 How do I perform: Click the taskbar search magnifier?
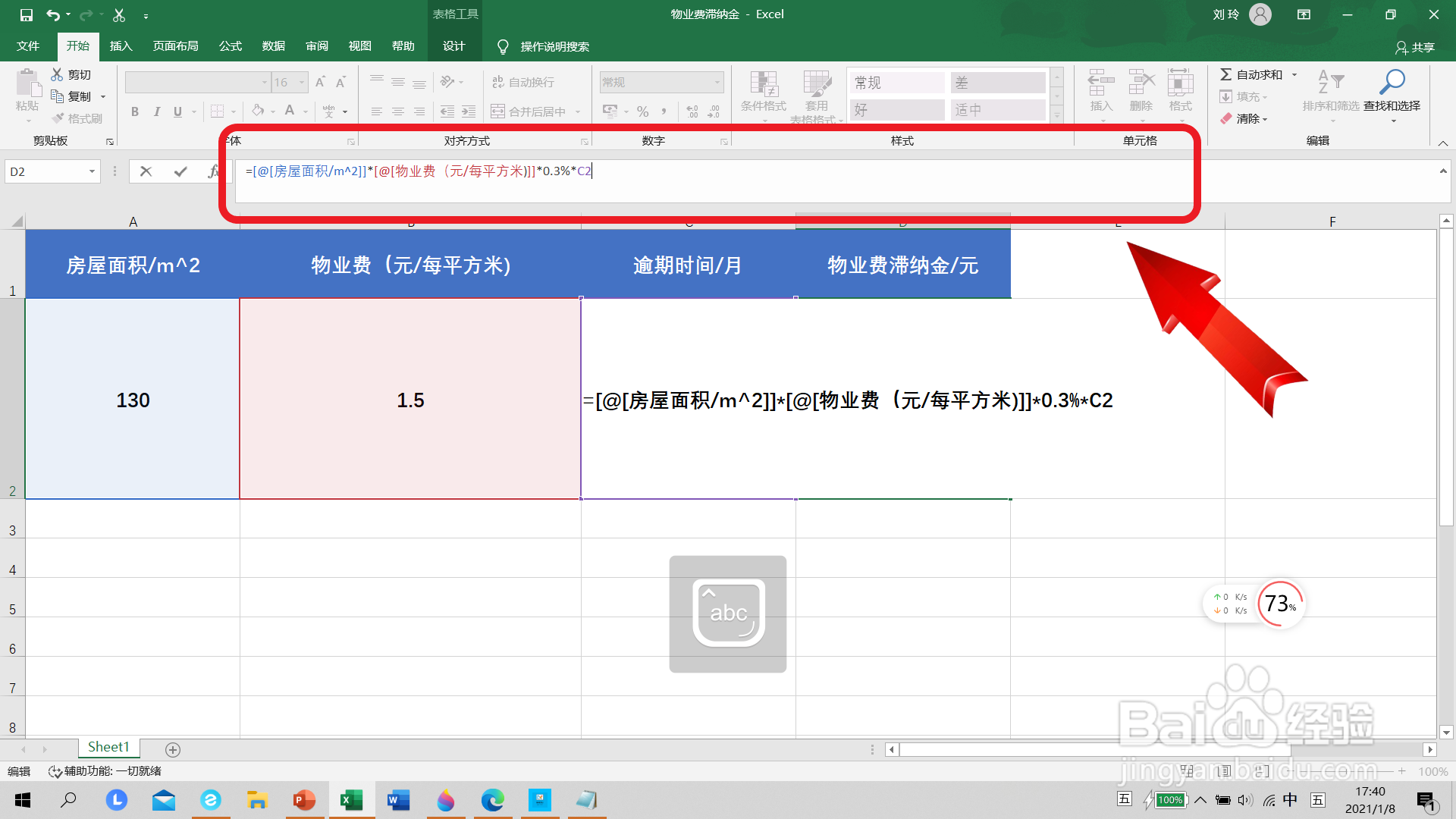point(69,799)
